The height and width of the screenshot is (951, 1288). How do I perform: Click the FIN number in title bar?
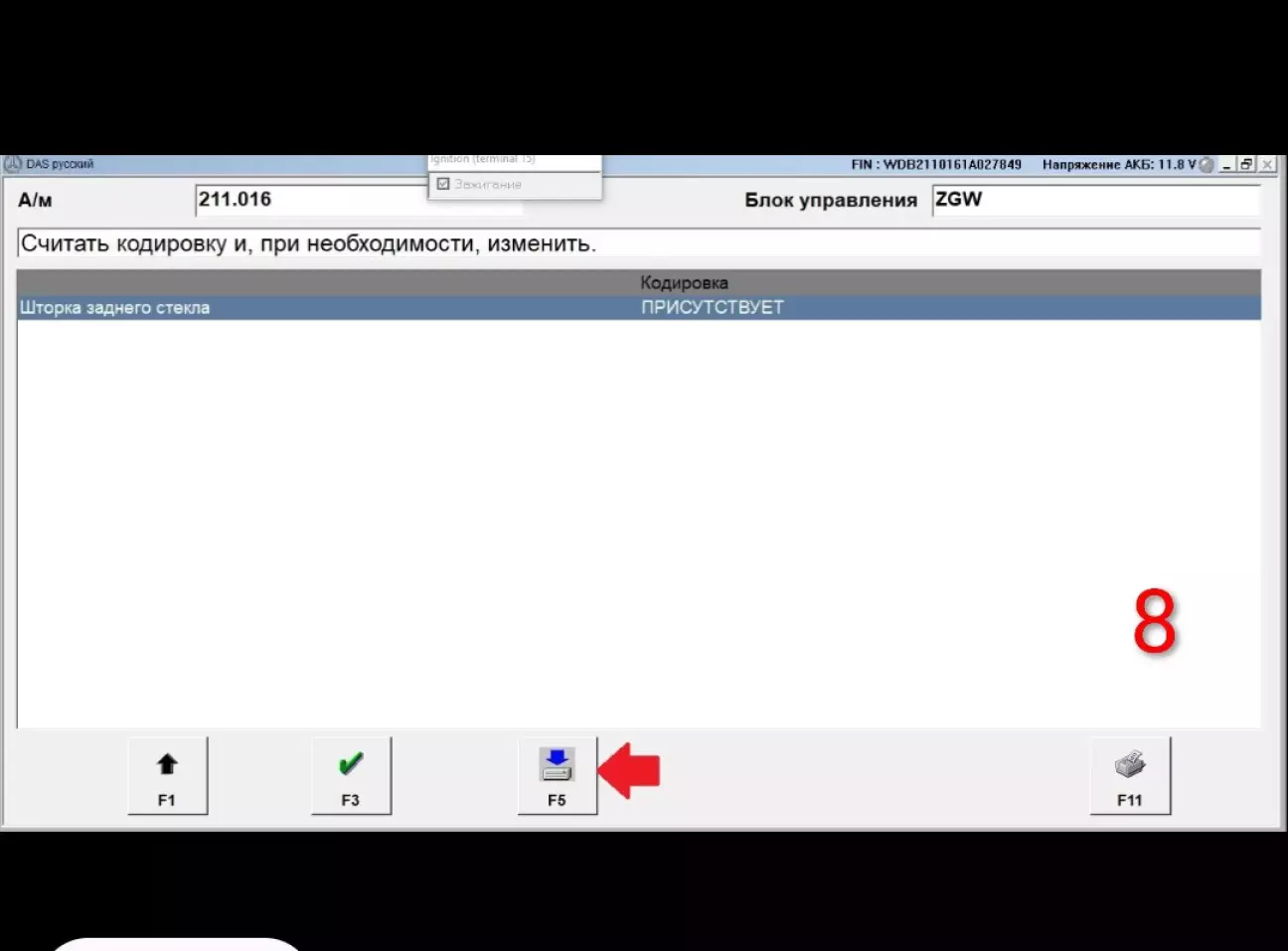(935, 165)
